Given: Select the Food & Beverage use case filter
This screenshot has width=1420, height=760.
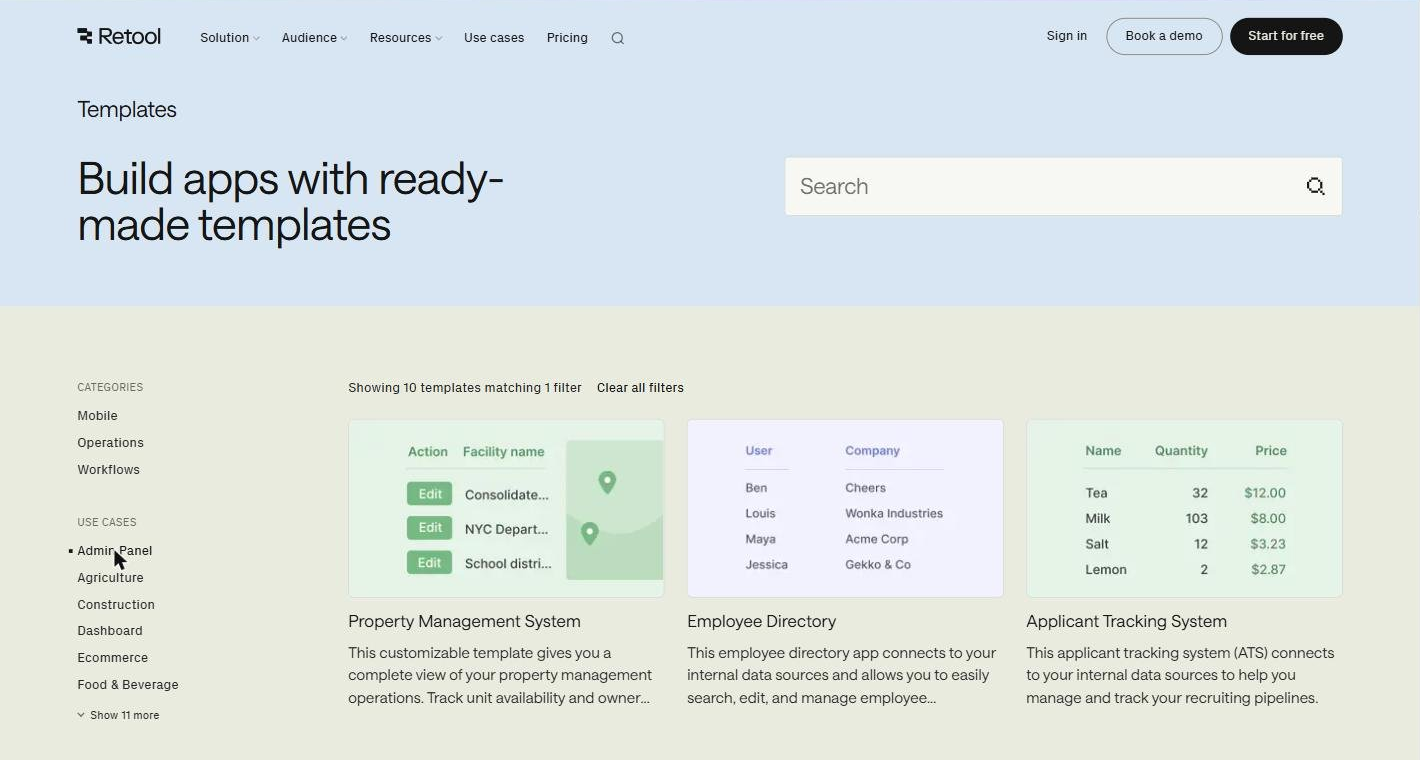Looking at the screenshot, I should click(128, 685).
